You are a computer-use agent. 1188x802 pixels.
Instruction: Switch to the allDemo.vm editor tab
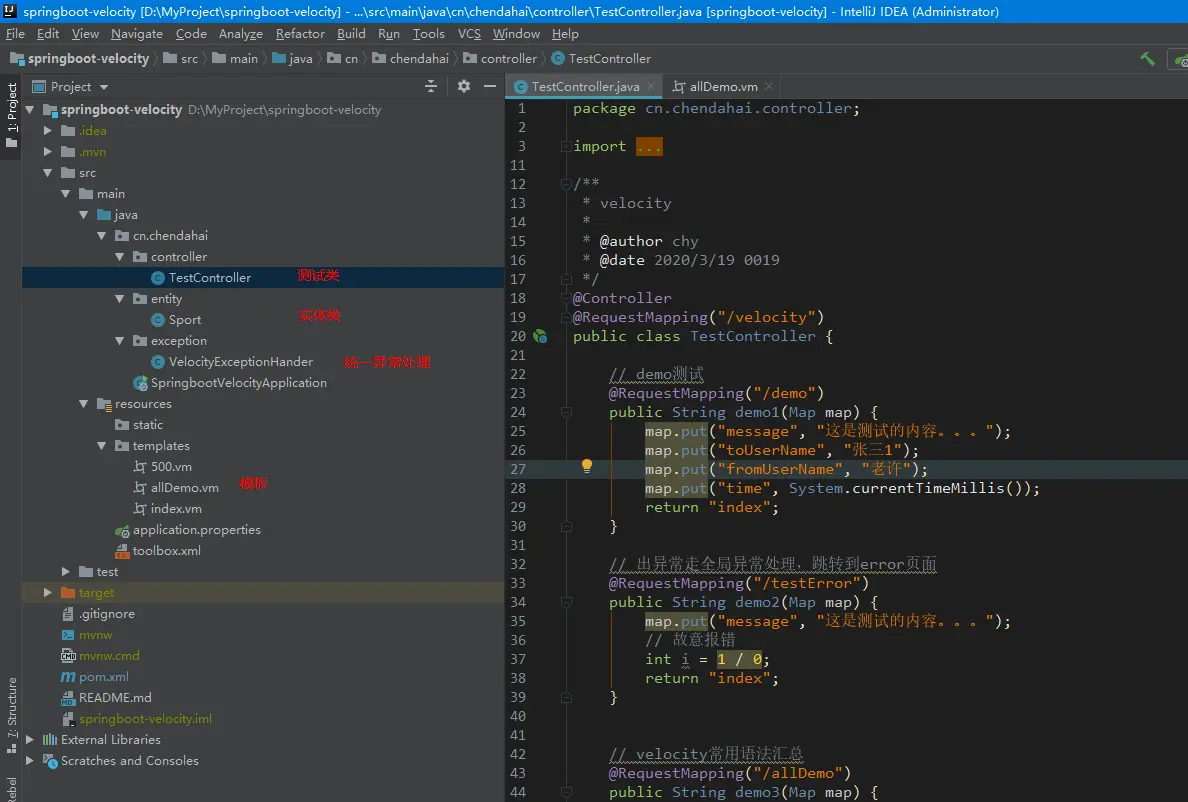[723, 87]
